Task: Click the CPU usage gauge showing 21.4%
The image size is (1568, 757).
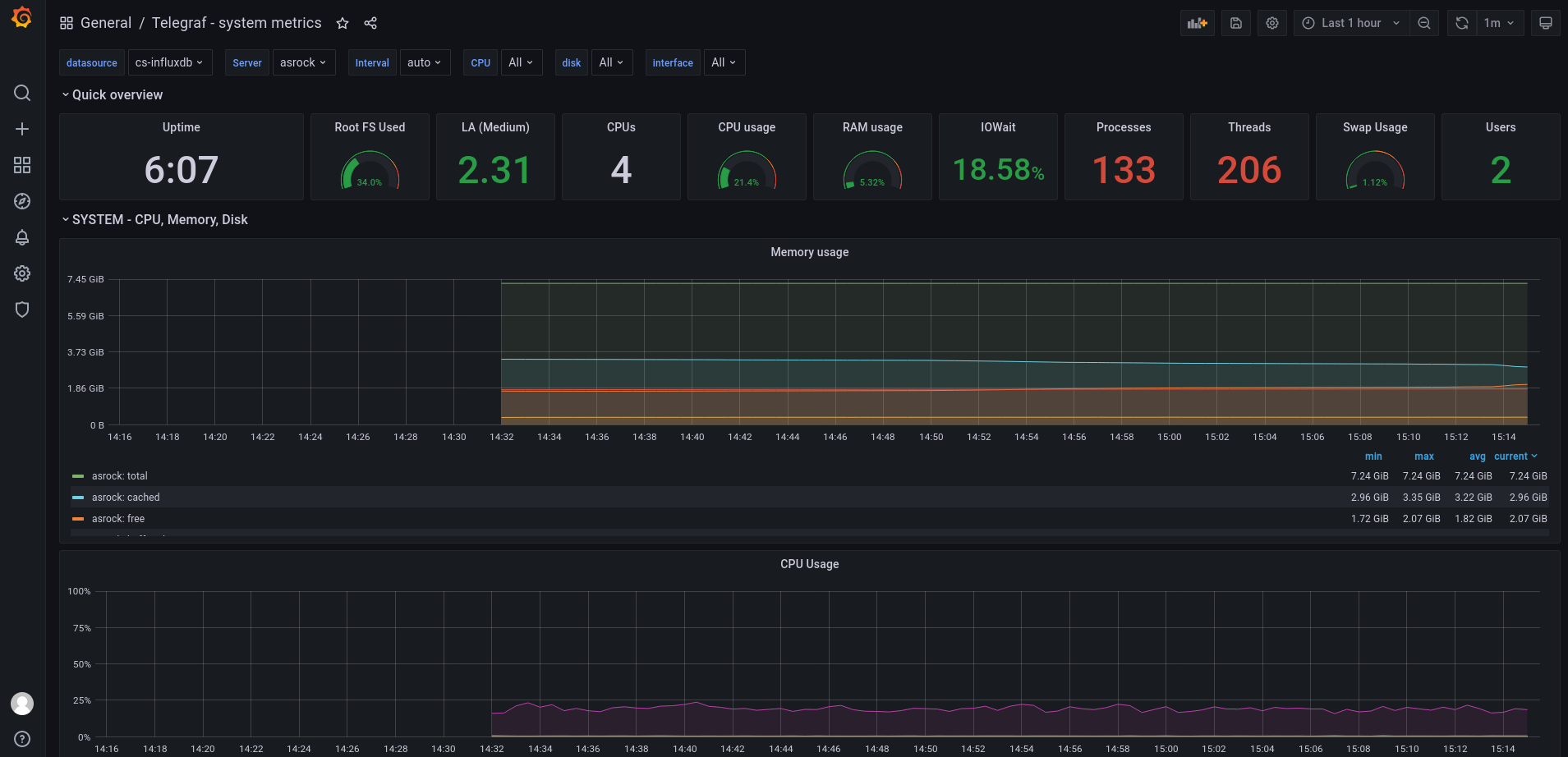Action: 747,171
